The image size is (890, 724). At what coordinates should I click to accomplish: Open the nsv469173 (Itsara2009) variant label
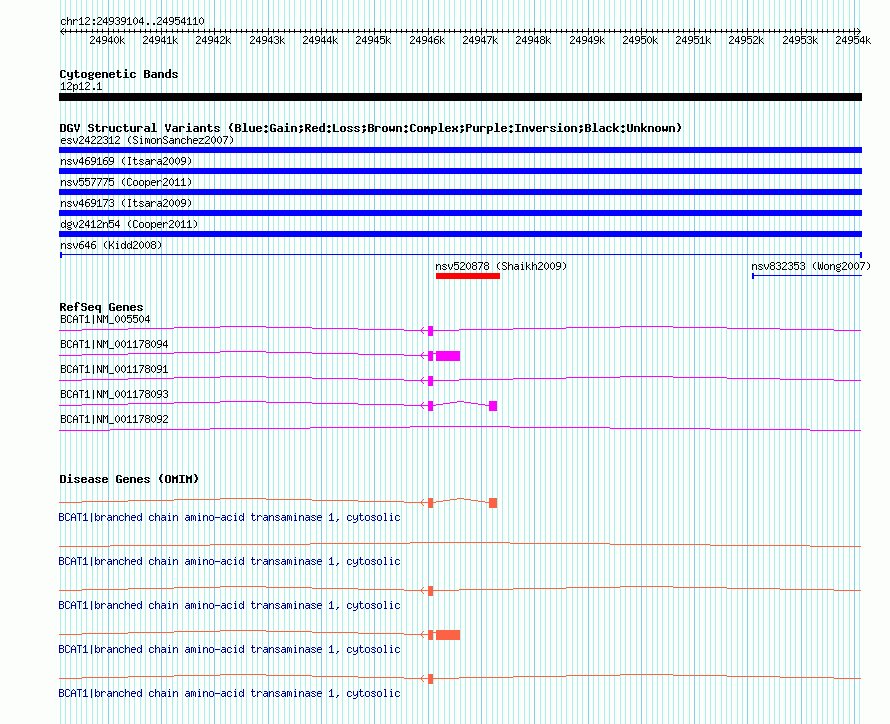coord(126,203)
